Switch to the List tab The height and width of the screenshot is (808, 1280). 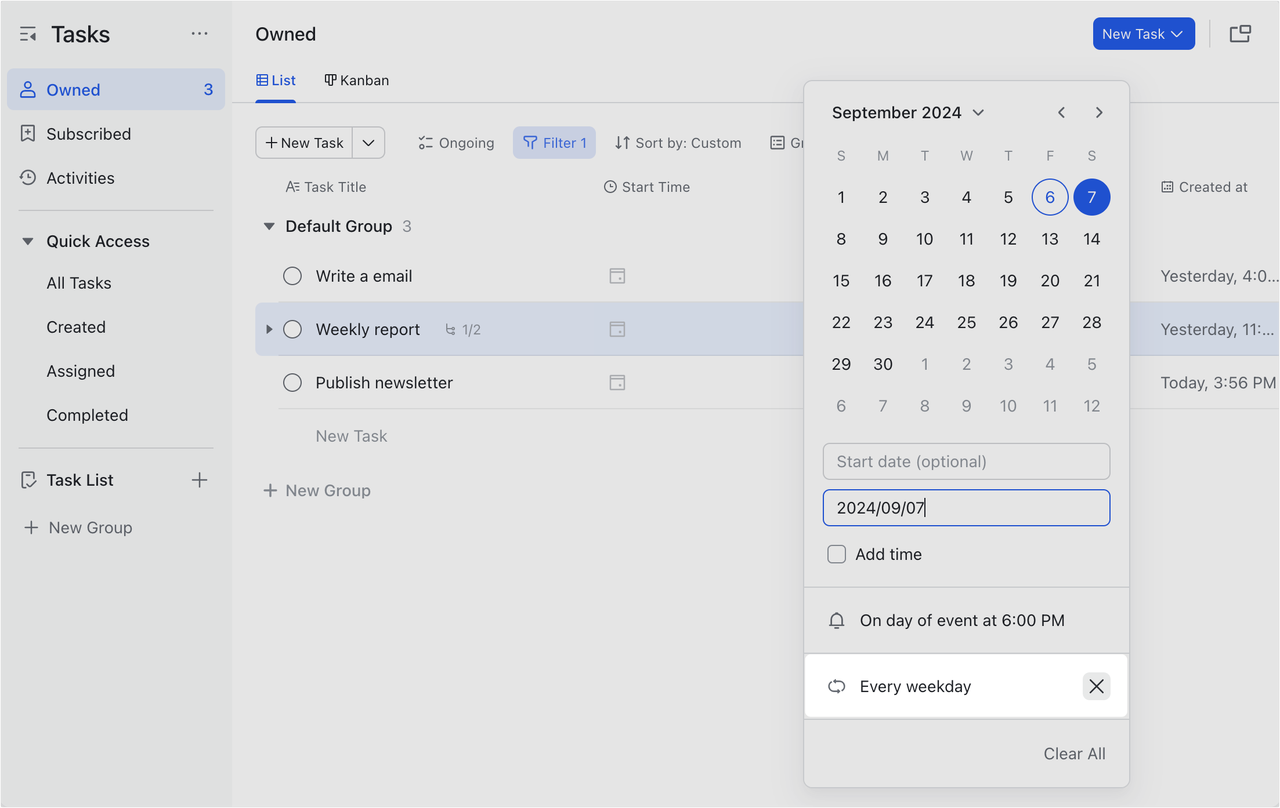coord(276,80)
